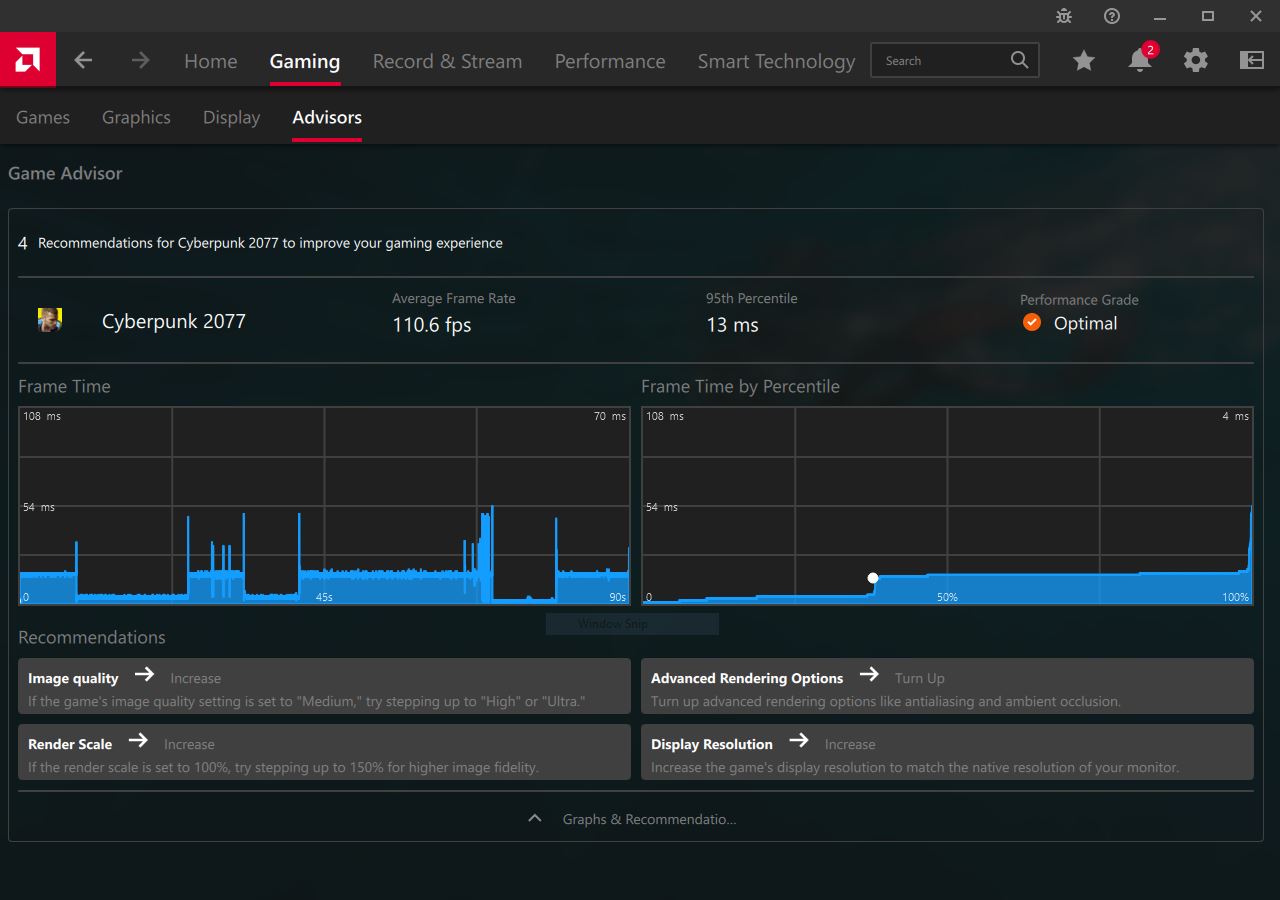Viewport: 1280px width, 900px height.
Task: Click the search magnifier icon
Action: click(1019, 60)
